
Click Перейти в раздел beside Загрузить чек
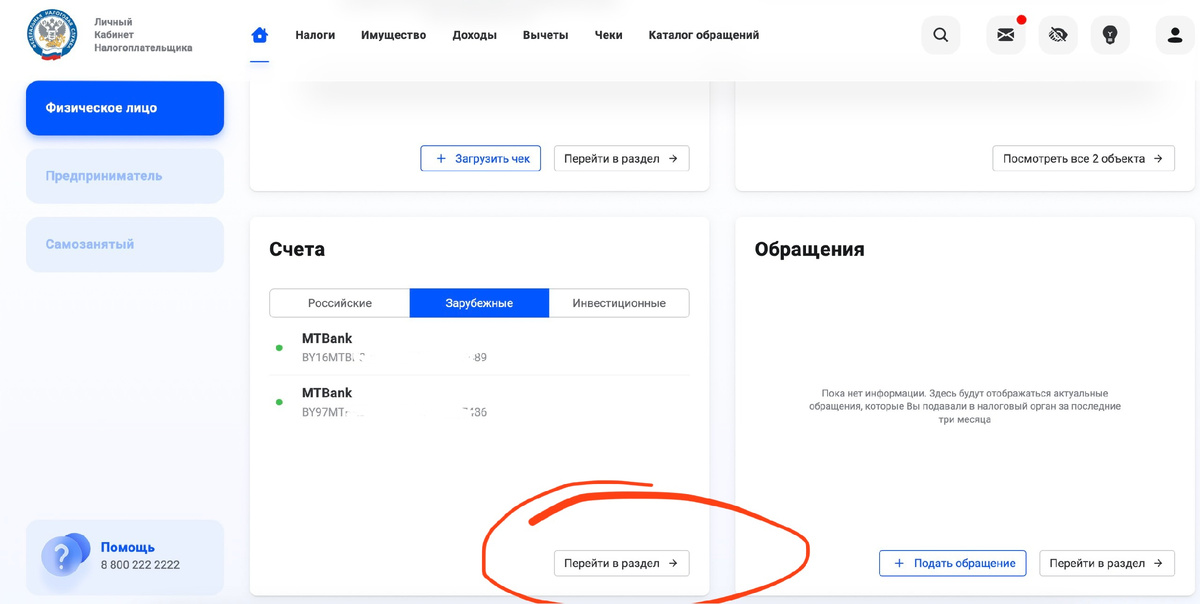tap(621, 158)
